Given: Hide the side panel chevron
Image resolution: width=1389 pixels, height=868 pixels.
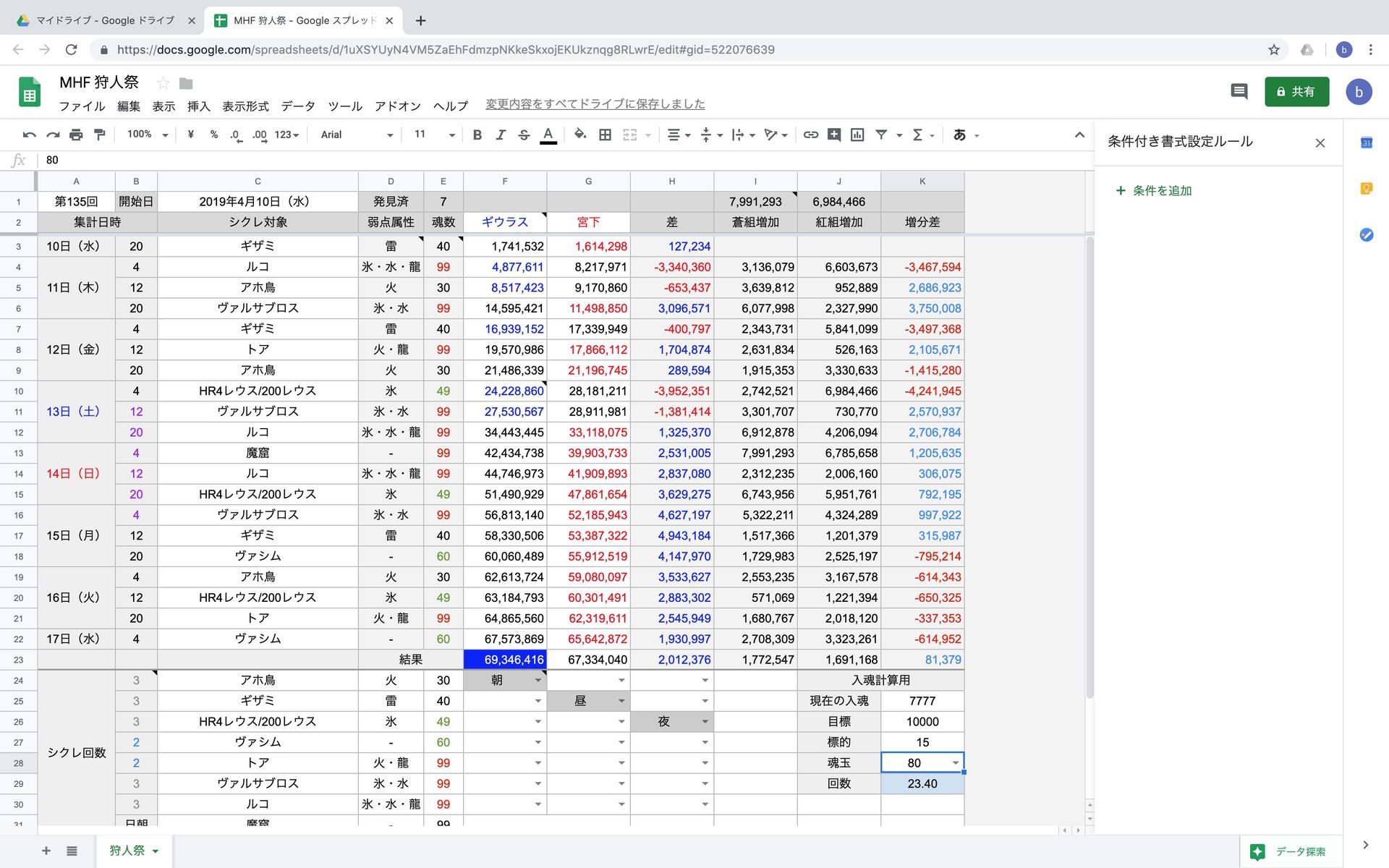Looking at the screenshot, I should click(1366, 845).
